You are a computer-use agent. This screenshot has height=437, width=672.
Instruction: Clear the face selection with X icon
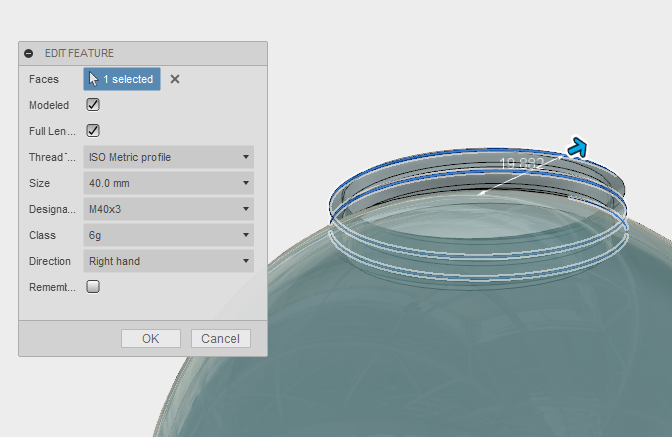coord(175,79)
